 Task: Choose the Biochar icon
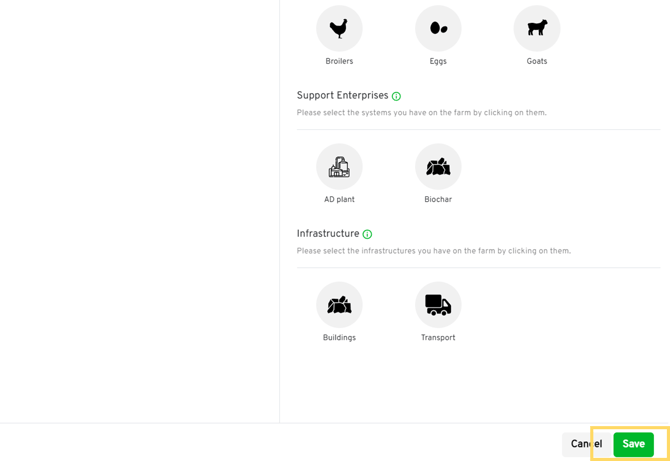coord(438,167)
